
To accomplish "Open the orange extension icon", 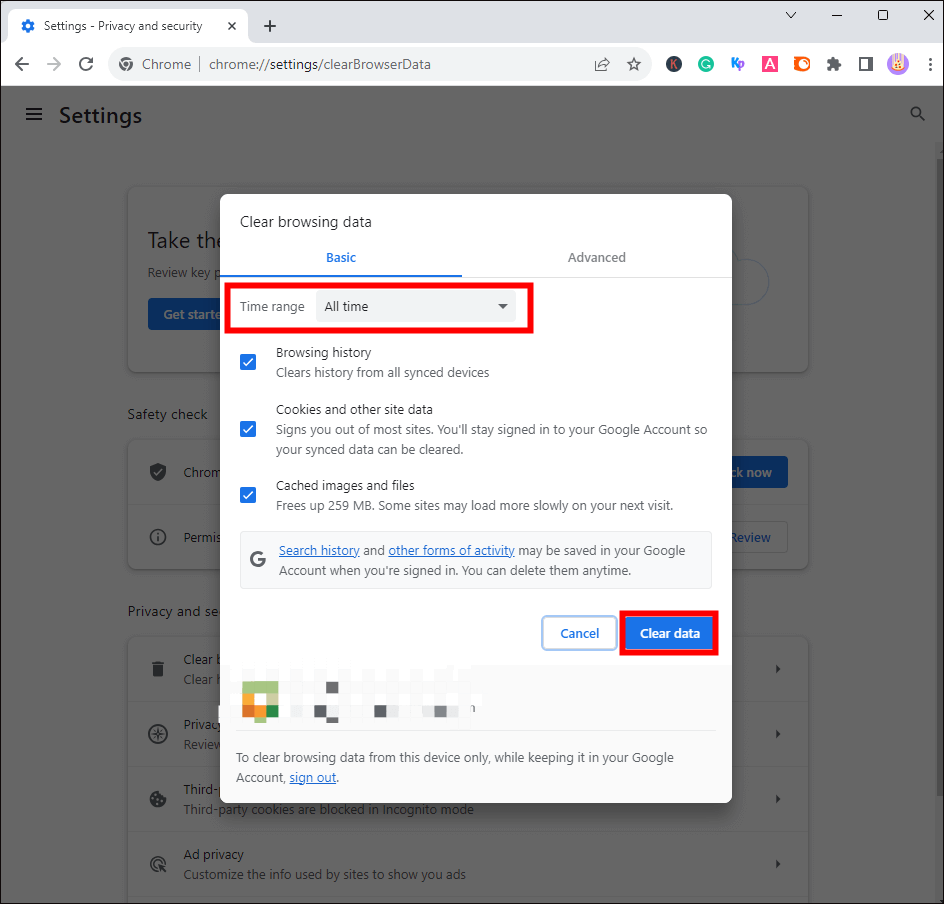I will [801, 64].
